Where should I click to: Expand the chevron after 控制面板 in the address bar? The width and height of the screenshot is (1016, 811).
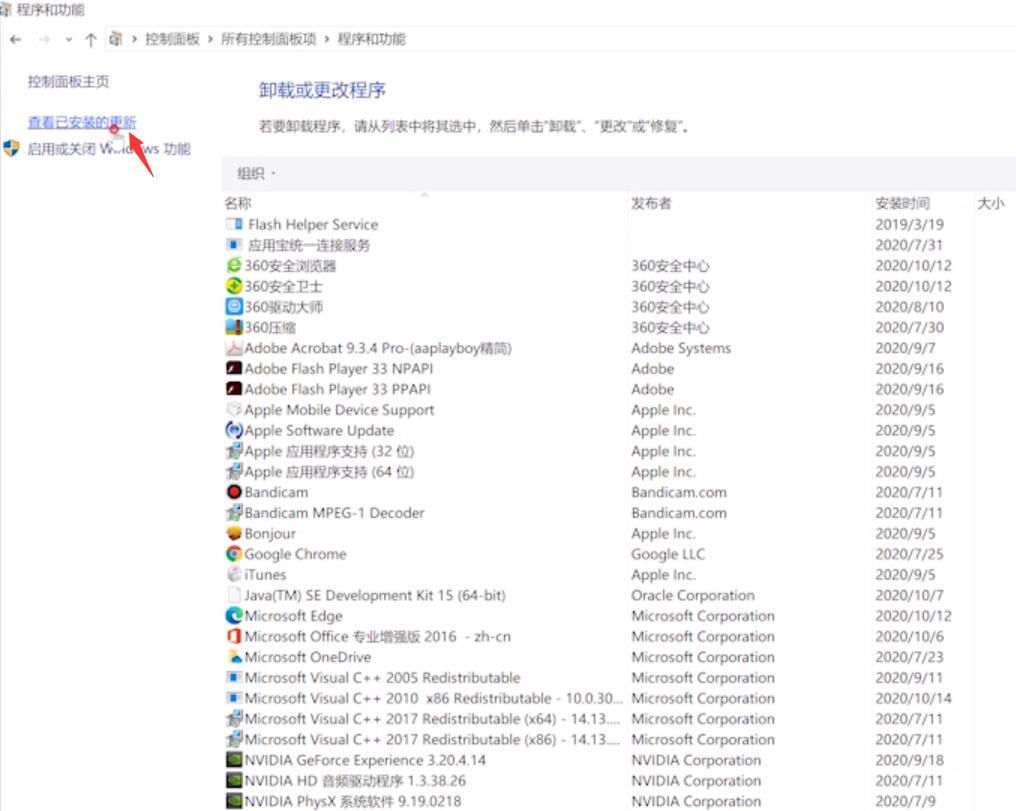210,40
